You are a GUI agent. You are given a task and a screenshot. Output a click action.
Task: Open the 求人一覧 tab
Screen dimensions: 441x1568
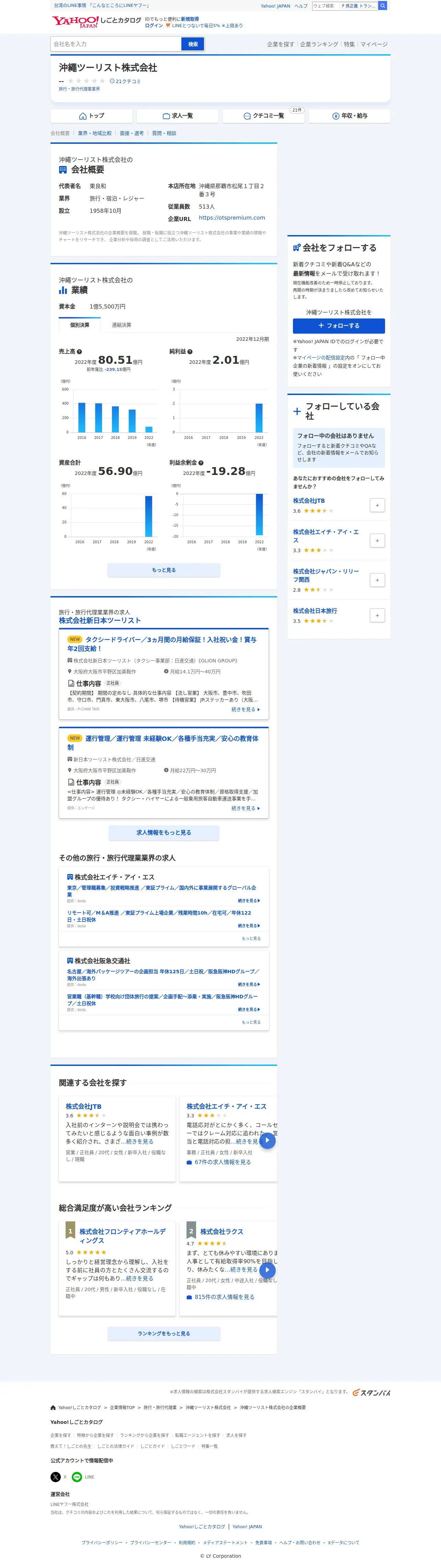177,116
